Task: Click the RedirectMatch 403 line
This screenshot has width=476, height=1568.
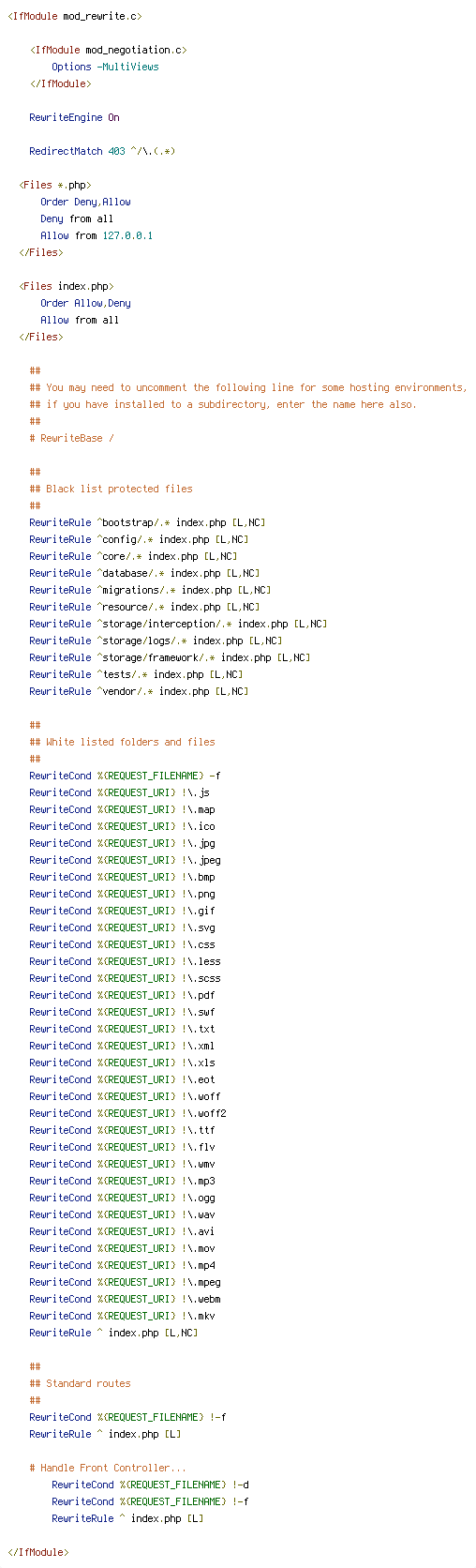Action: click(102, 151)
